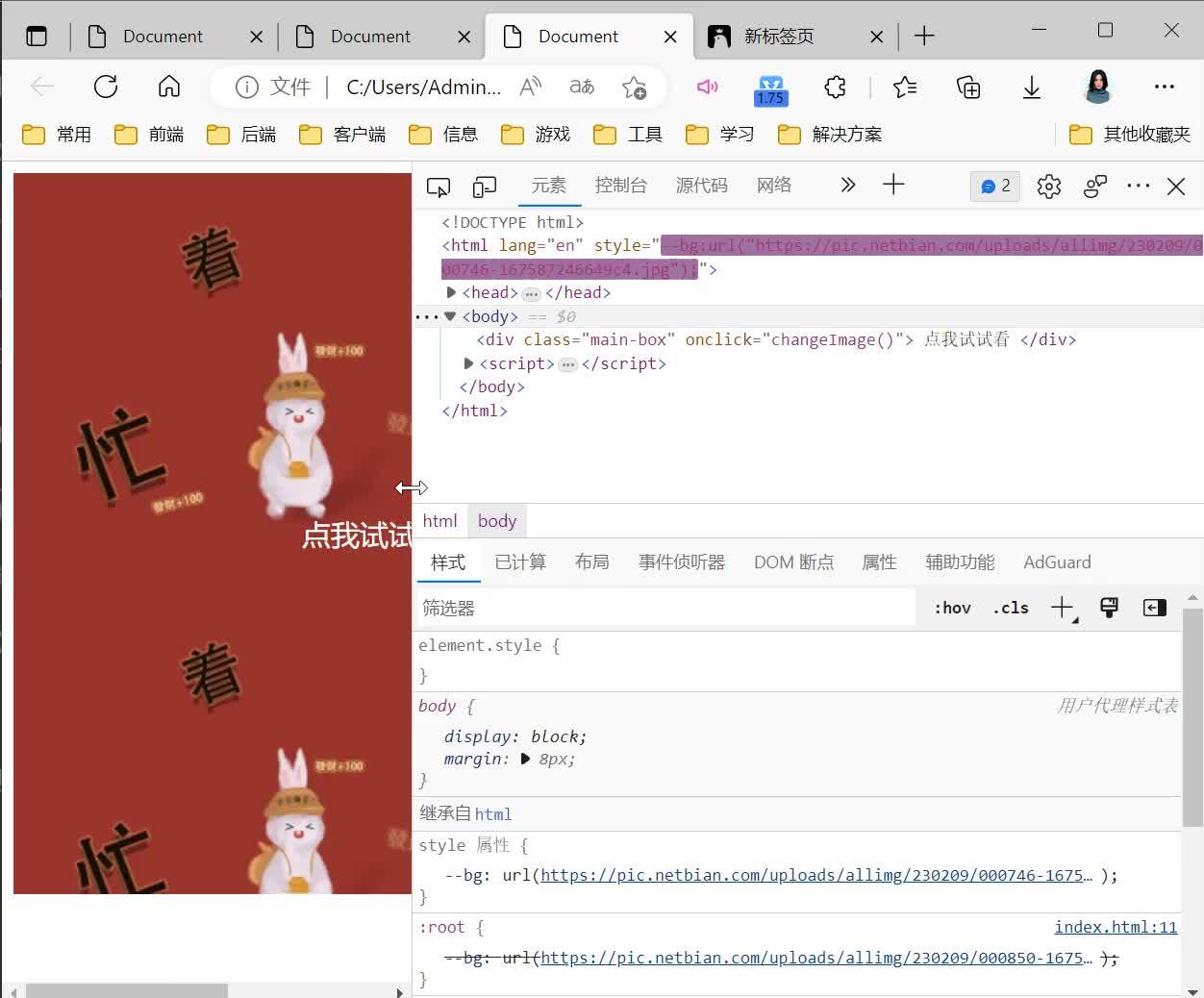Click the new style rule plus icon
Viewport: 1204px width, 998px height.
1061,607
